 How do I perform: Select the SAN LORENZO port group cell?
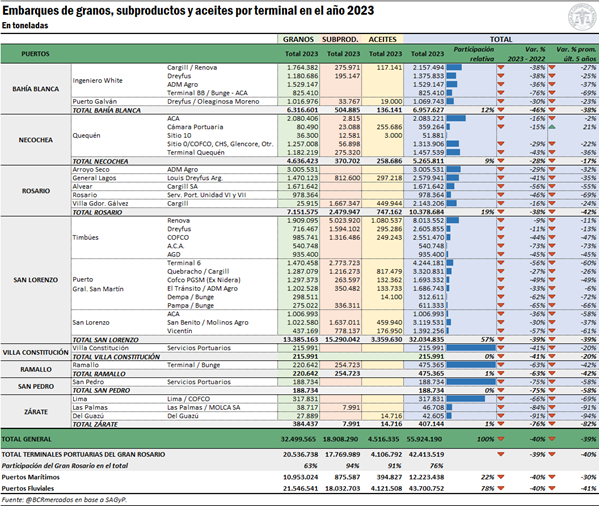point(36,280)
